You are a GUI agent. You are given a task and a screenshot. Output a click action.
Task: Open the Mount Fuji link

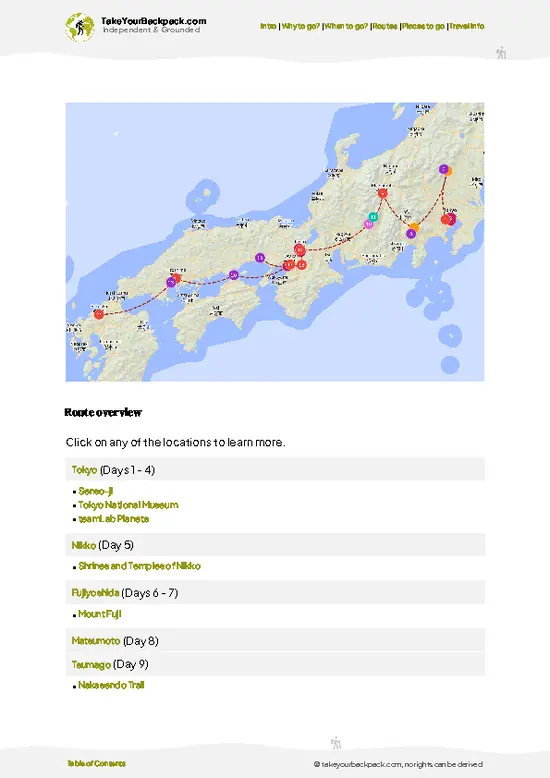tap(100, 614)
